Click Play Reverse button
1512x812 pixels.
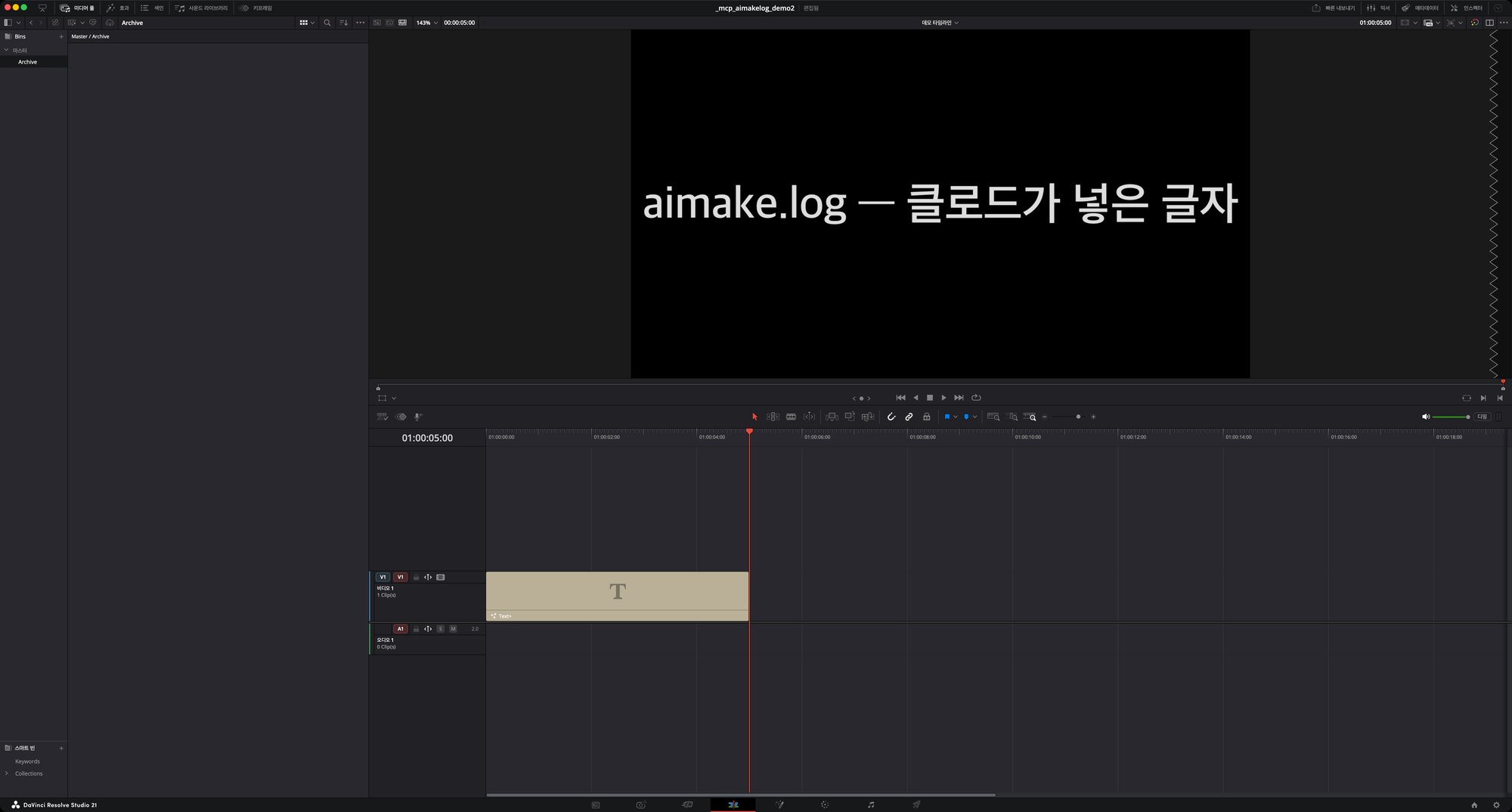tap(916, 398)
